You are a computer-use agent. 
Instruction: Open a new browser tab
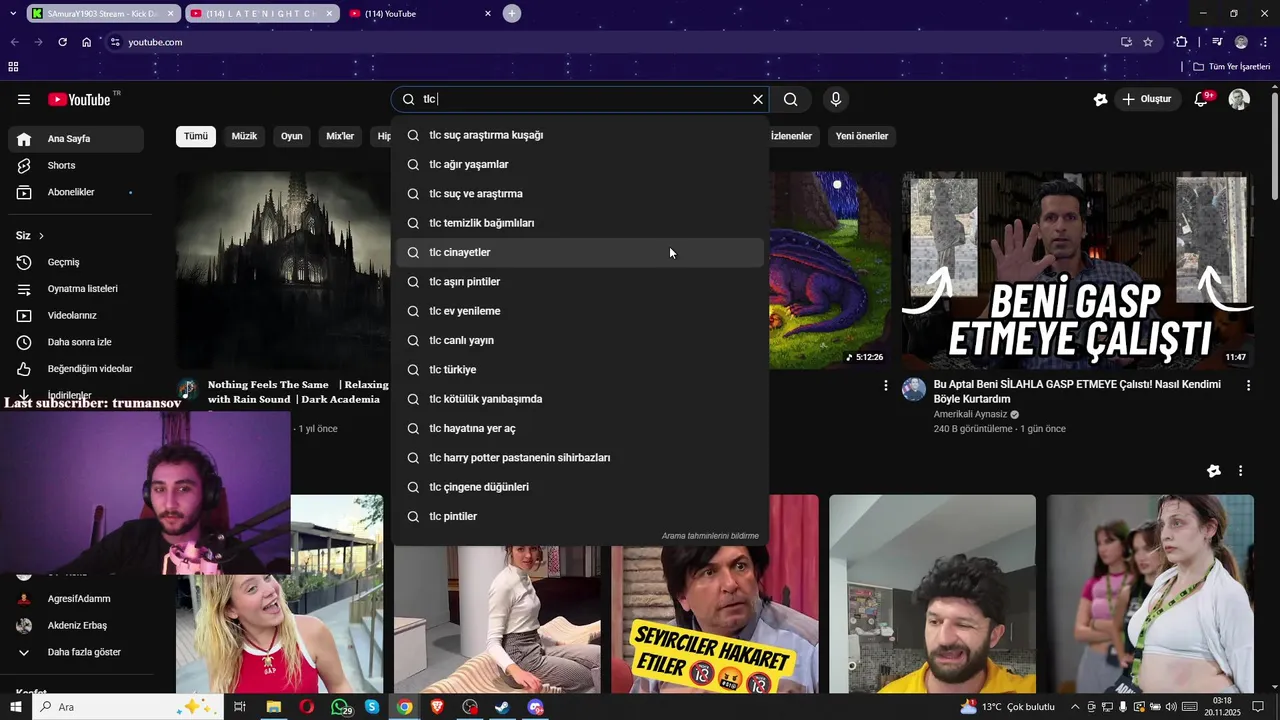pos(512,14)
